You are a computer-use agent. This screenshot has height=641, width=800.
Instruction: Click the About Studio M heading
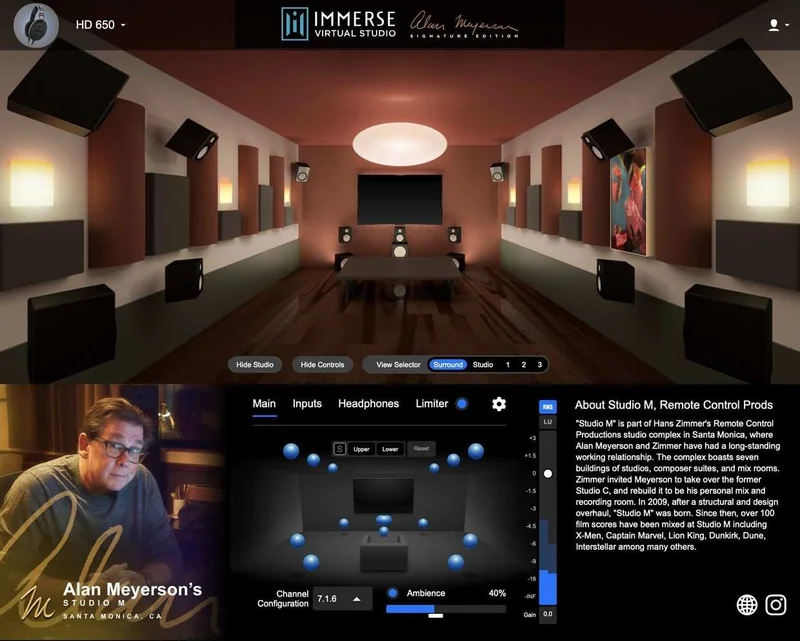point(673,405)
